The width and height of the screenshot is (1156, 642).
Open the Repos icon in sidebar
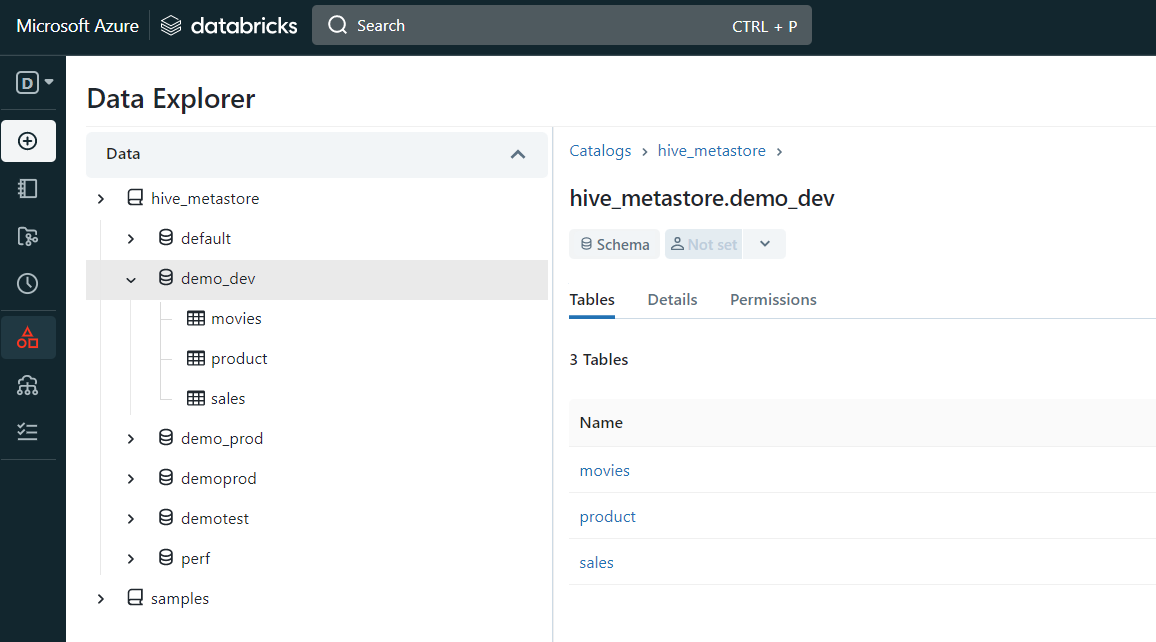coord(28,236)
